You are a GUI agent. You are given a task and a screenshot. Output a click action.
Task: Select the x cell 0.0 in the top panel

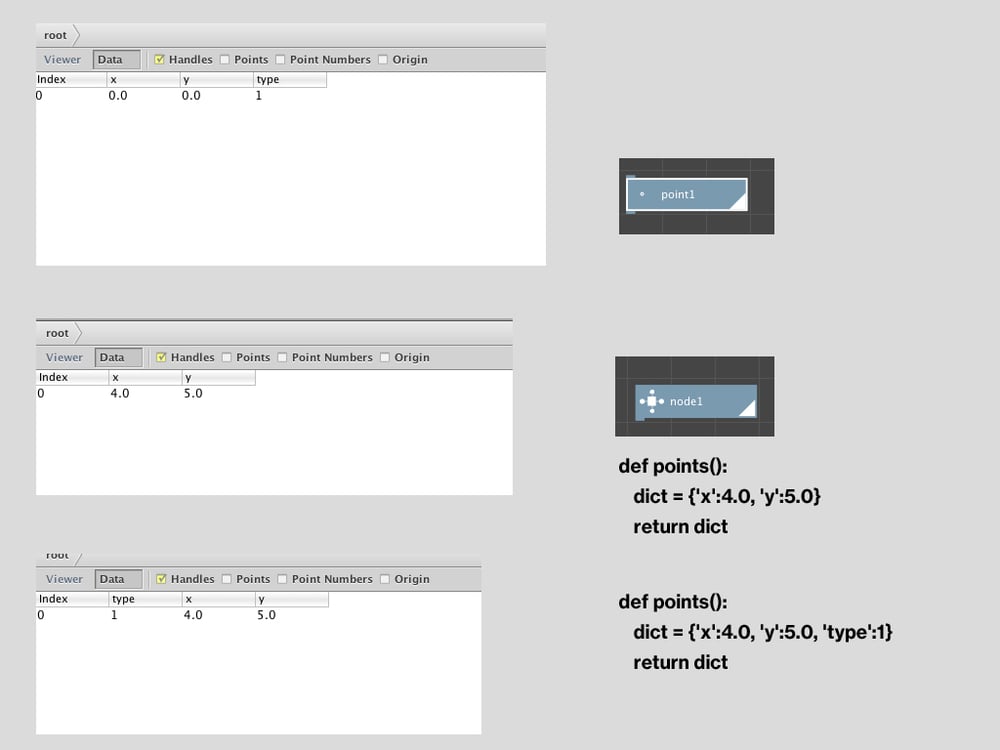click(x=118, y=96)
